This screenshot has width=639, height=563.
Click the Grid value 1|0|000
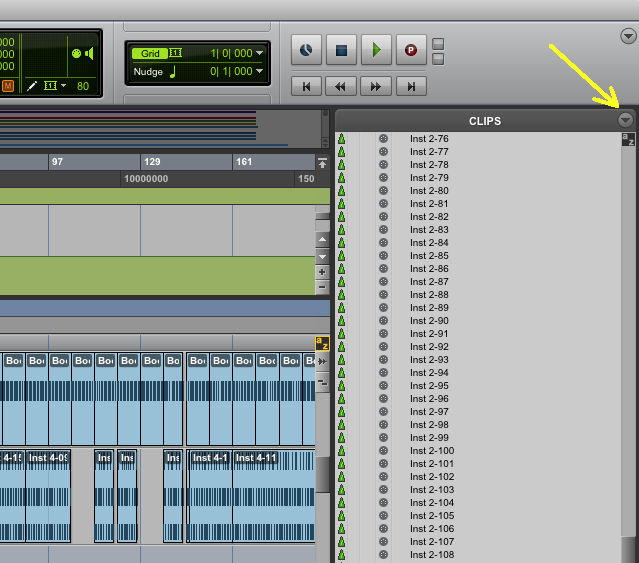(x=231, y=53)
